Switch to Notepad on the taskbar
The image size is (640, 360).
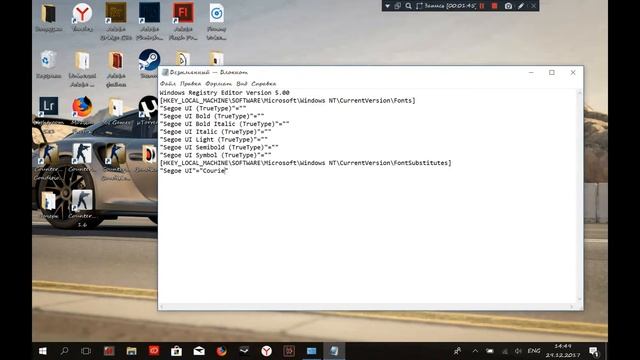(334, 351)
